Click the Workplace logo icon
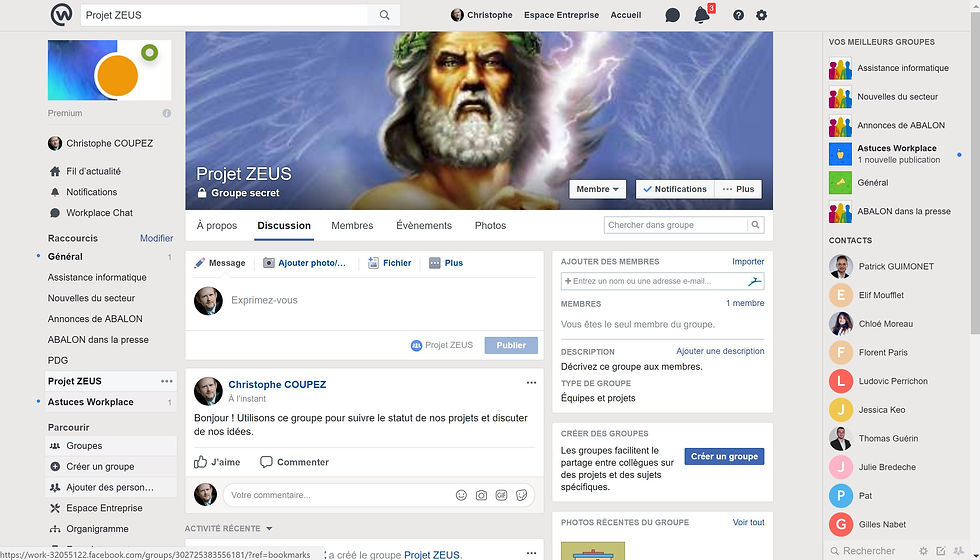 click(x=62, y=15)
